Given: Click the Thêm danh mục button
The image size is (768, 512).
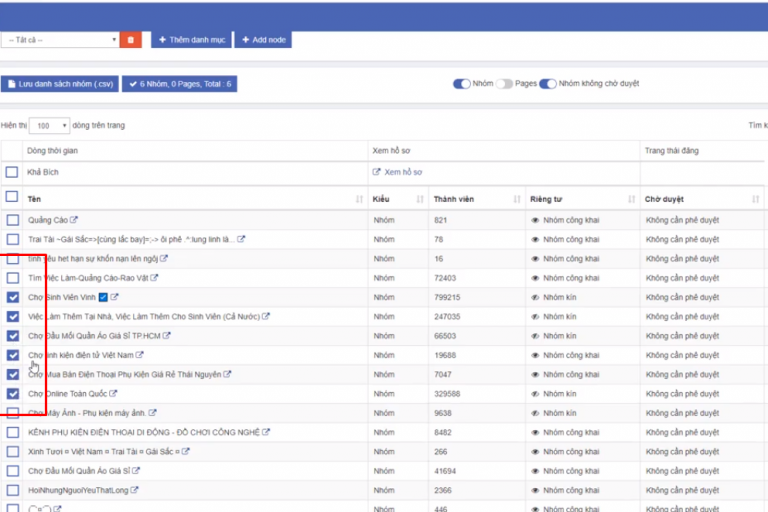Looking at the screenshot, I should click(x=190, y=40).
